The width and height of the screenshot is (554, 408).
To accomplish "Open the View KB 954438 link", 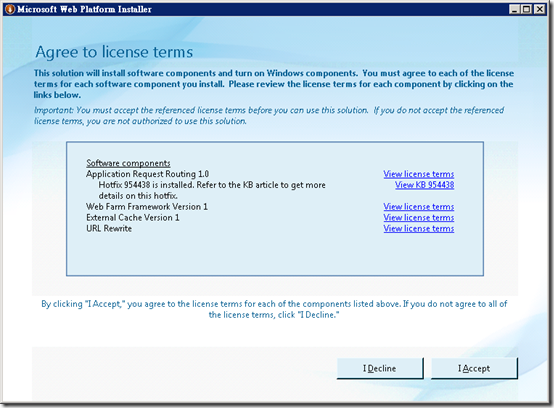I will coord(424,185).
